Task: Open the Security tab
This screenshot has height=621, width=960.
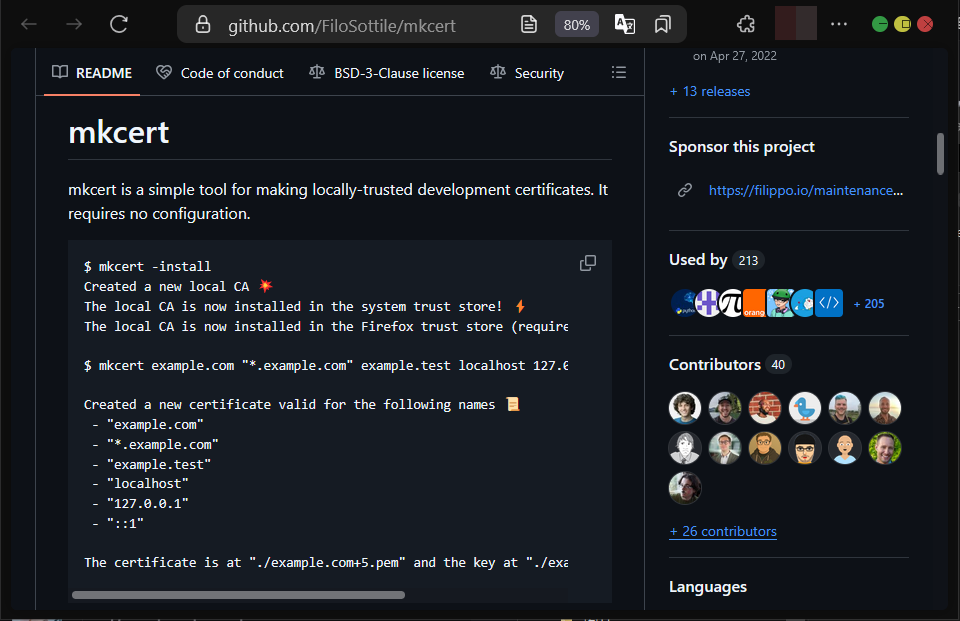Action: (527, 73)
